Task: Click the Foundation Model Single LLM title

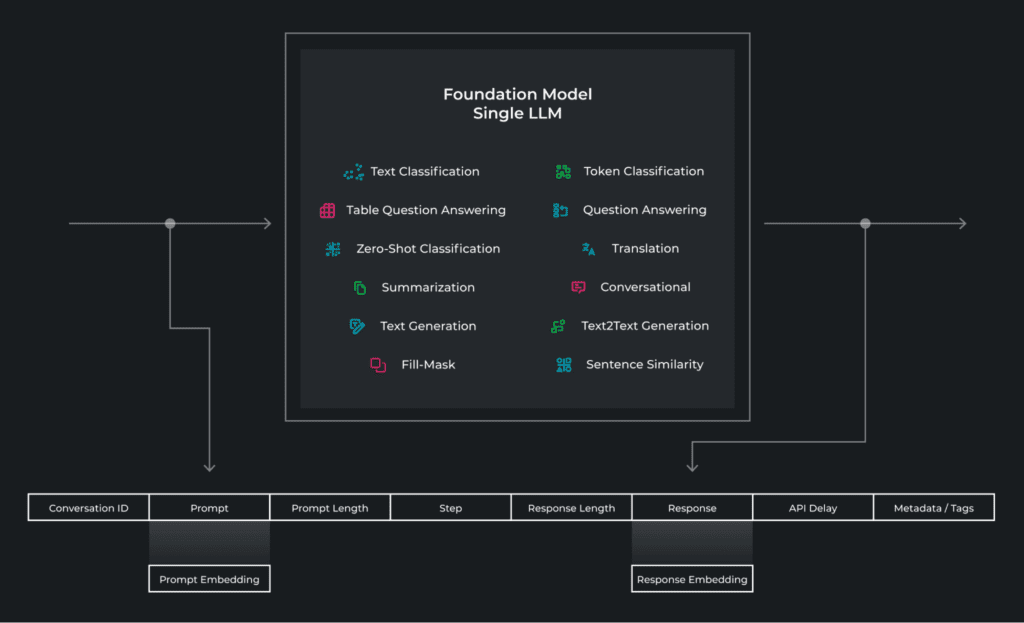Action: (x=517, y=104)
